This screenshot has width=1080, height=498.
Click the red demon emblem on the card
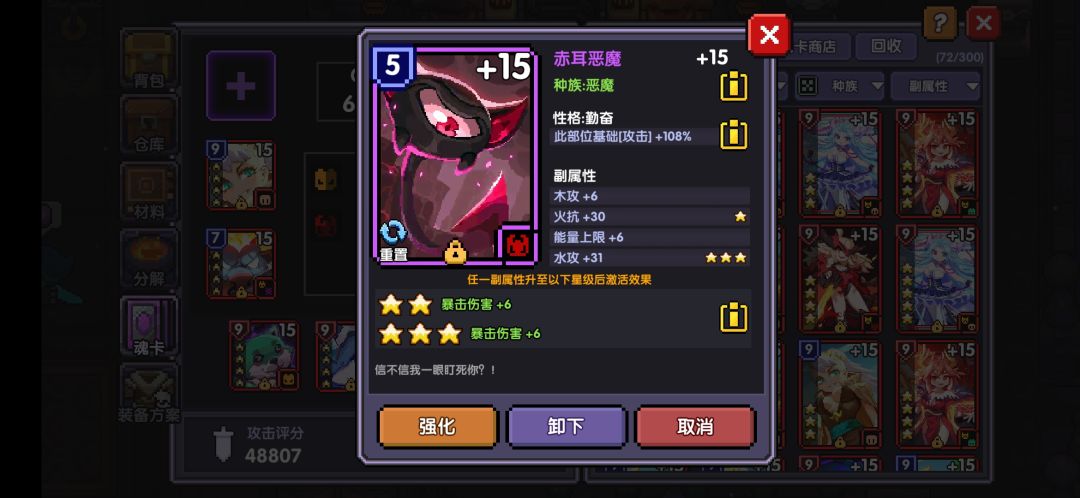click(x=516, y=244)
